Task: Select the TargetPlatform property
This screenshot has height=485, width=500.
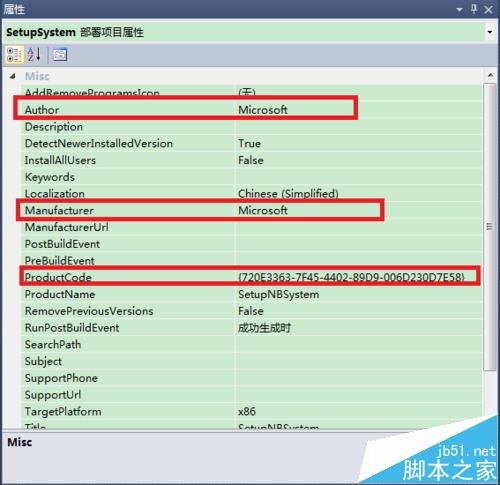Action: point(63,411)
